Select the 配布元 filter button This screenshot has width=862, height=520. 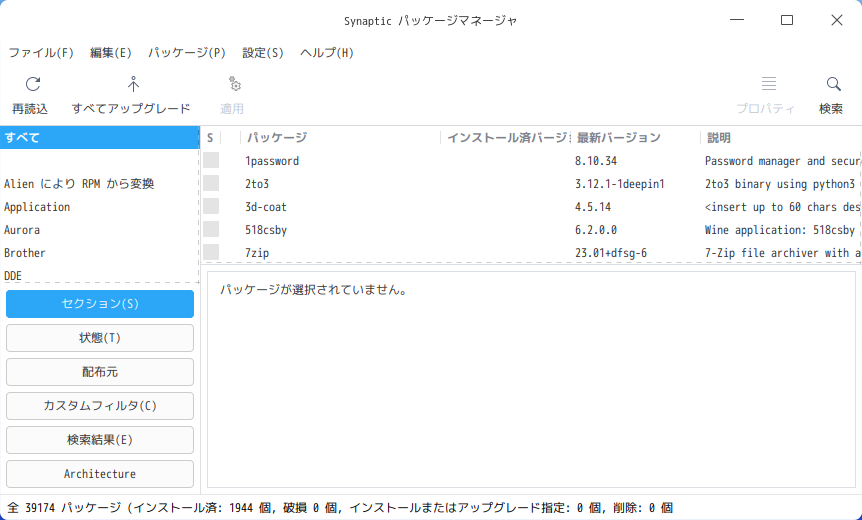coord(100,372)
